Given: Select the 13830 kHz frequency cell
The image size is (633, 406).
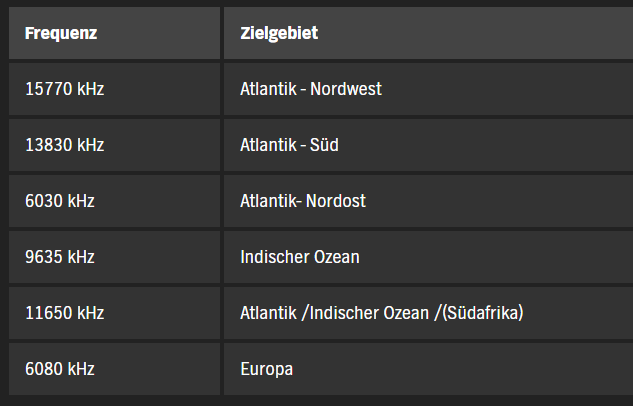Looking at the screenshot, I should (x=65, y=145).
